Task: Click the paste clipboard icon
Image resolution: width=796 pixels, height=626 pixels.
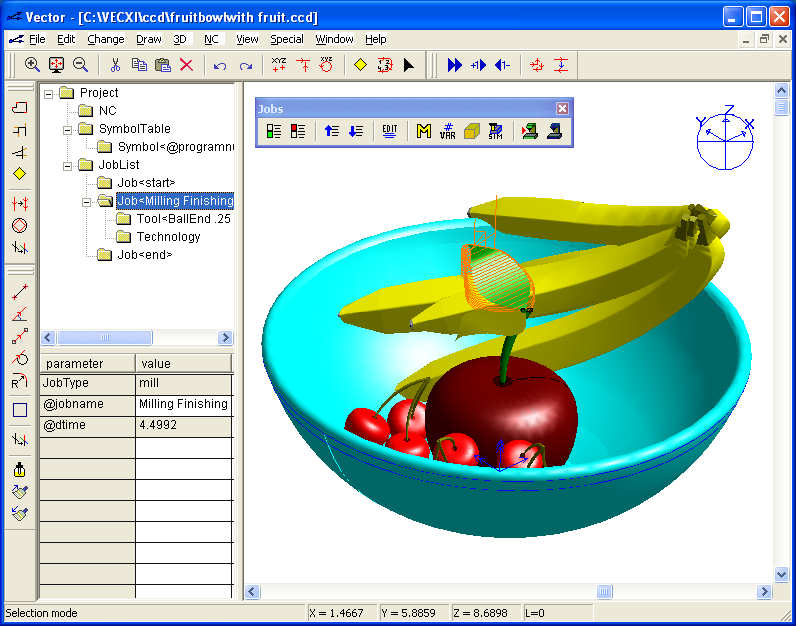Action: [x=163, y=65]
